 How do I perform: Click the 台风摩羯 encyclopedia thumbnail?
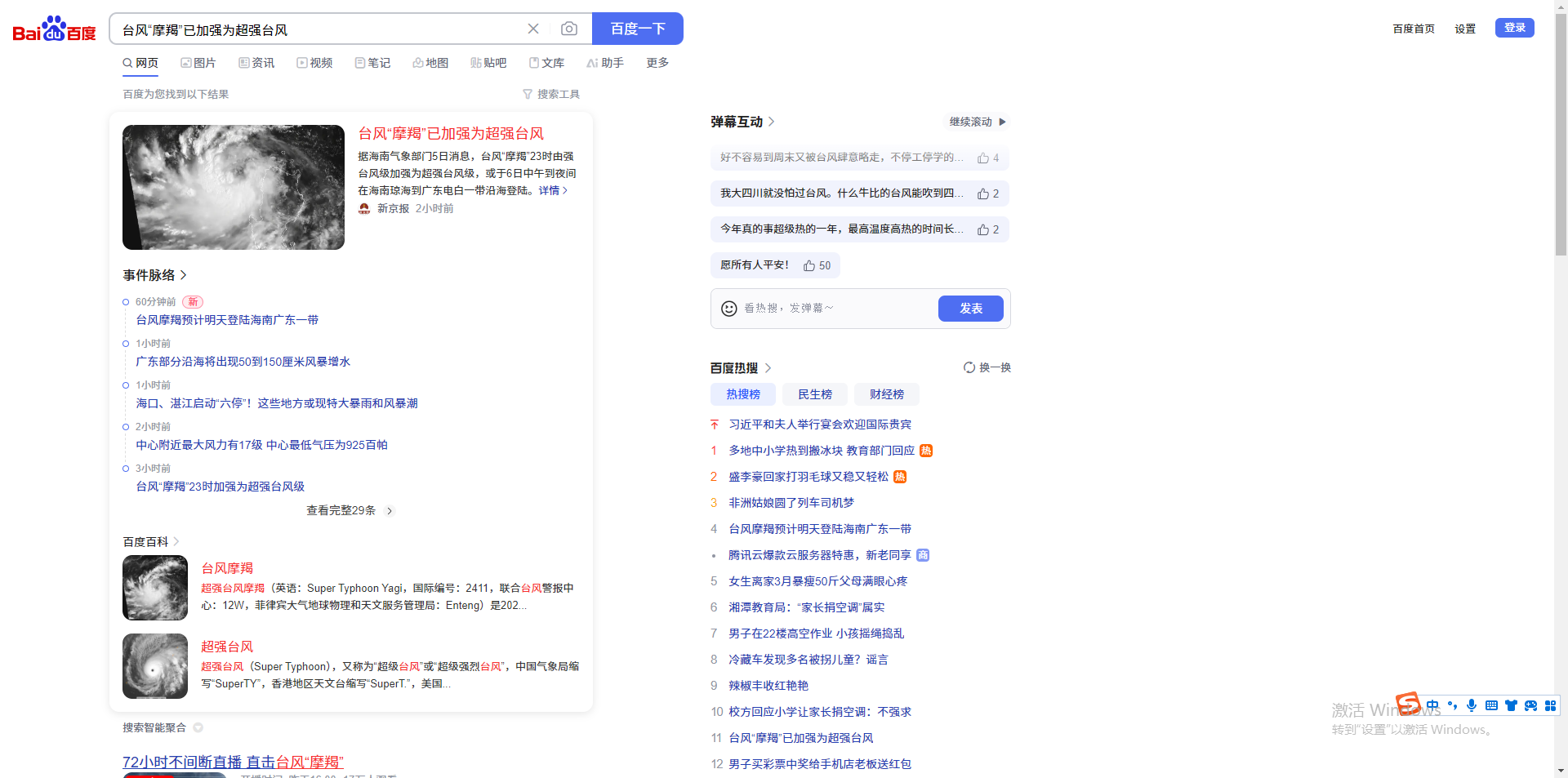point(155,588)
